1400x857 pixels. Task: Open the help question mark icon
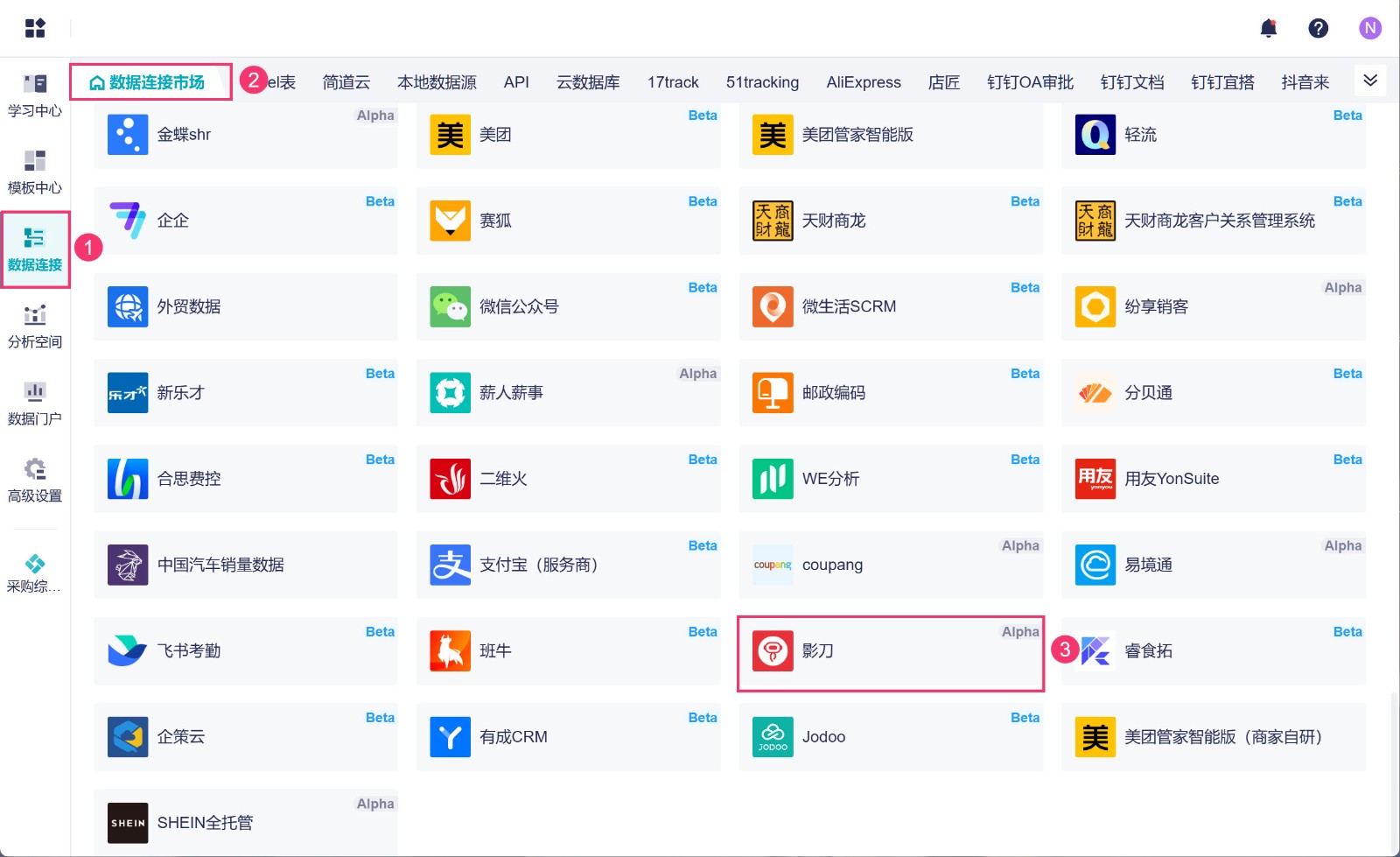pyautogui.click(x=1318, y=28)
